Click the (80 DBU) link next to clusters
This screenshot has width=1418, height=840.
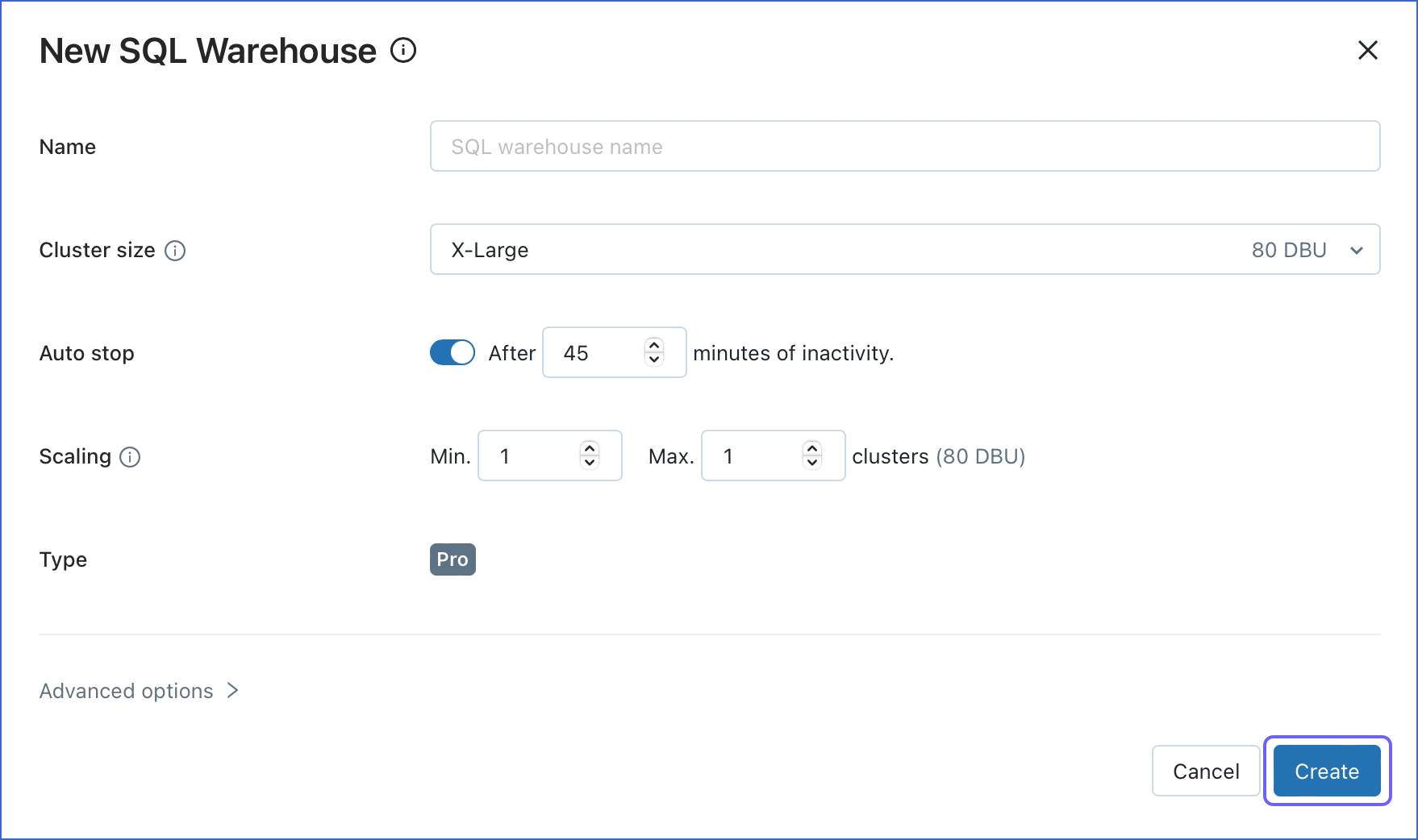(x=981, y=456)
